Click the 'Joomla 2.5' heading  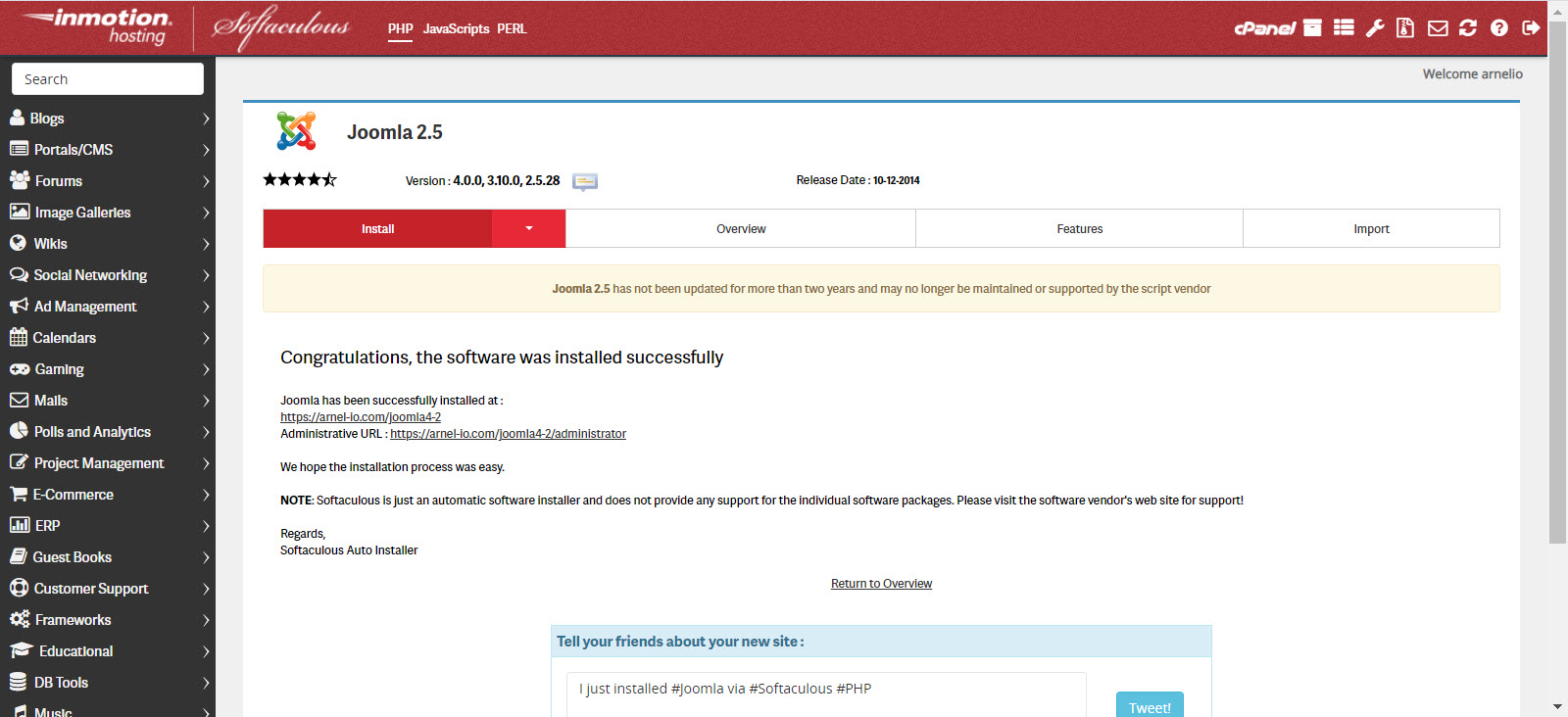point(395,132)
